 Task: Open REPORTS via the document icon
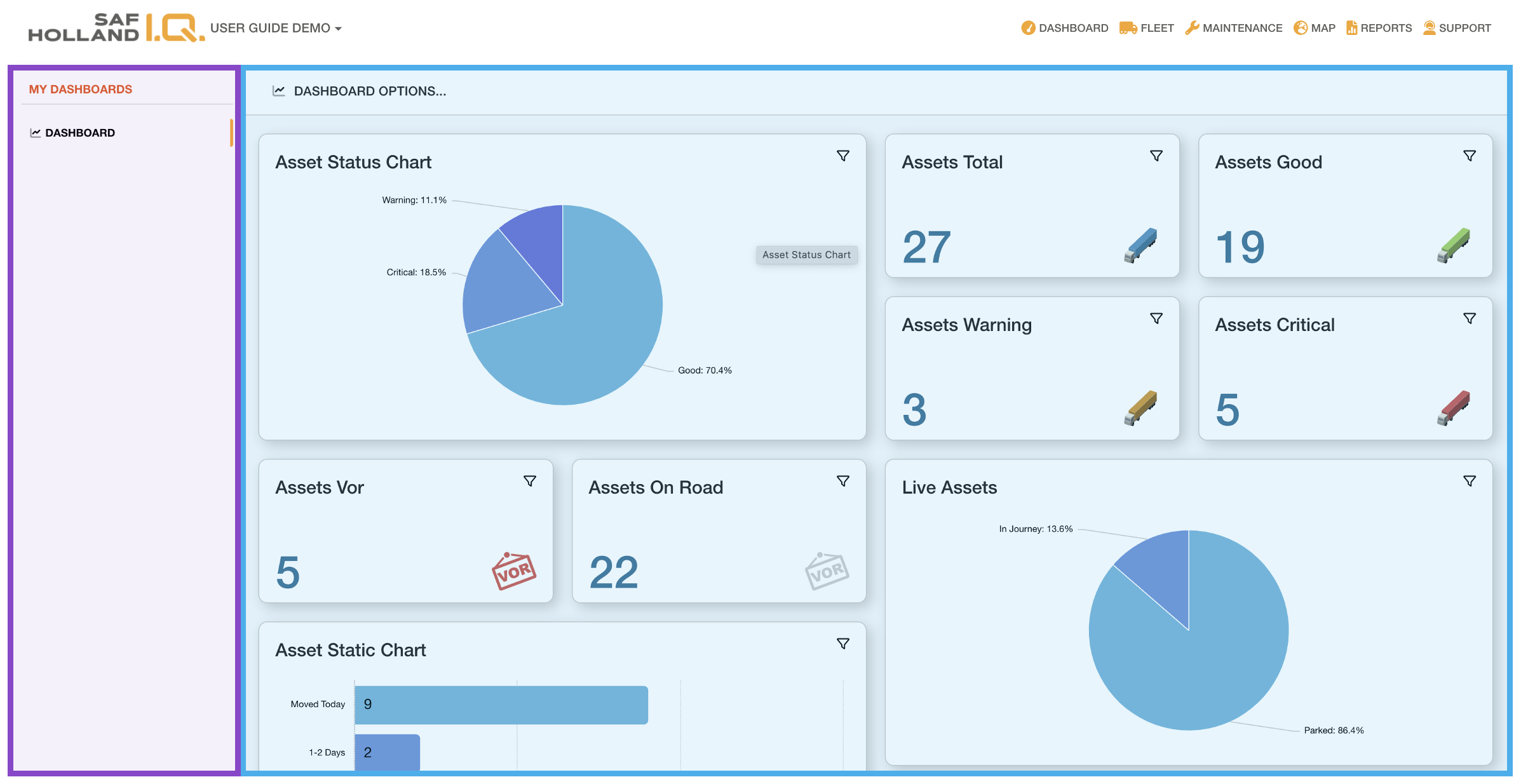(x=1353, y=27)
